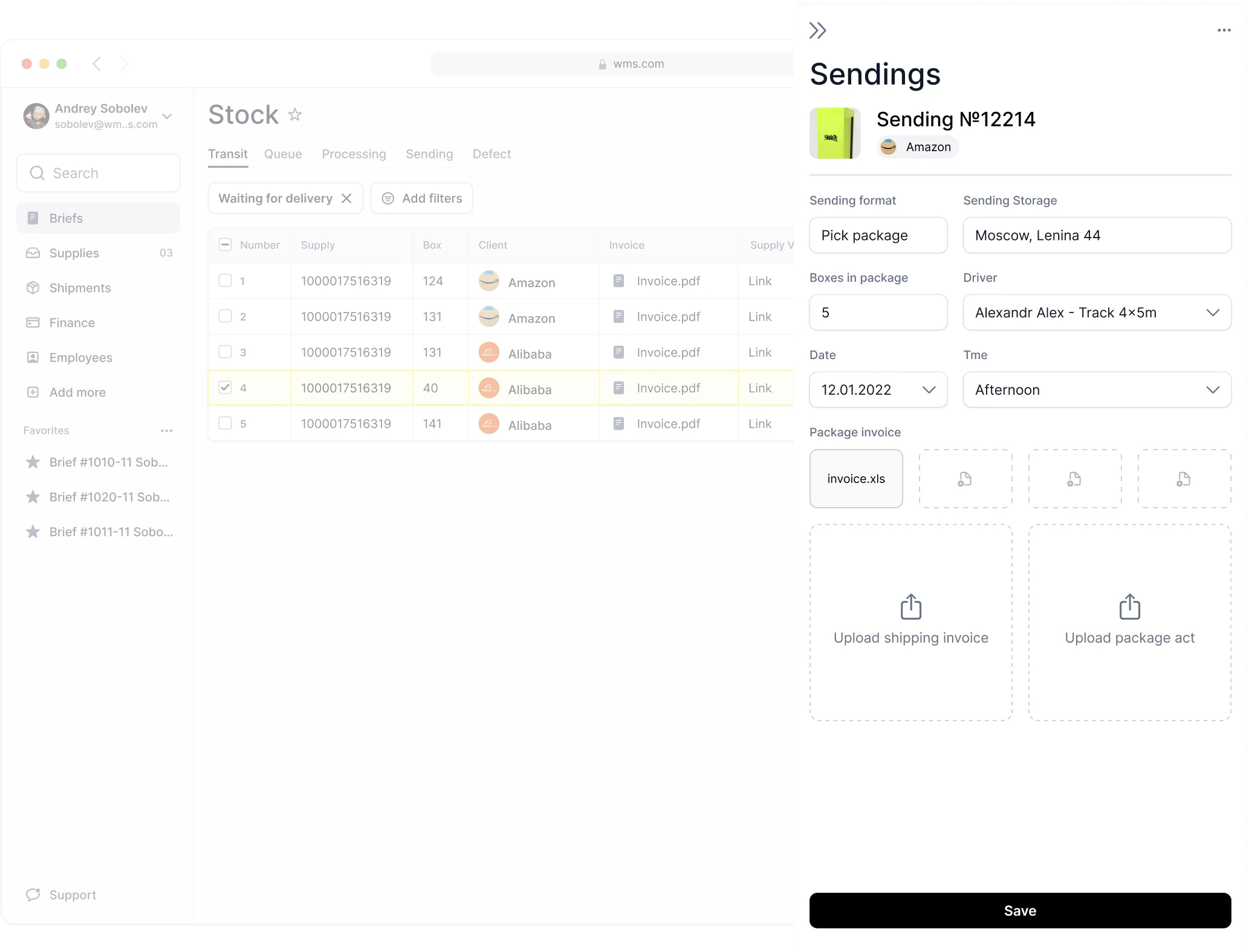
Task: Switch to the Queue tab
Action: pos(283,154)
